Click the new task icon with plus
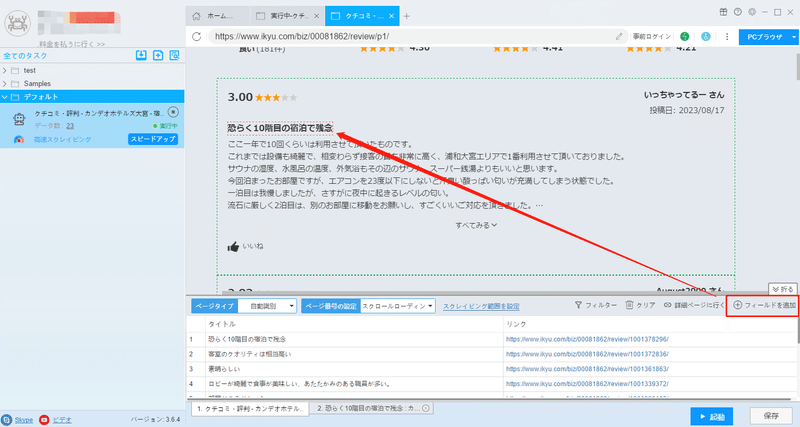Image resolution: width=800 pixels, height=427 pixels. tap(158, 55)
